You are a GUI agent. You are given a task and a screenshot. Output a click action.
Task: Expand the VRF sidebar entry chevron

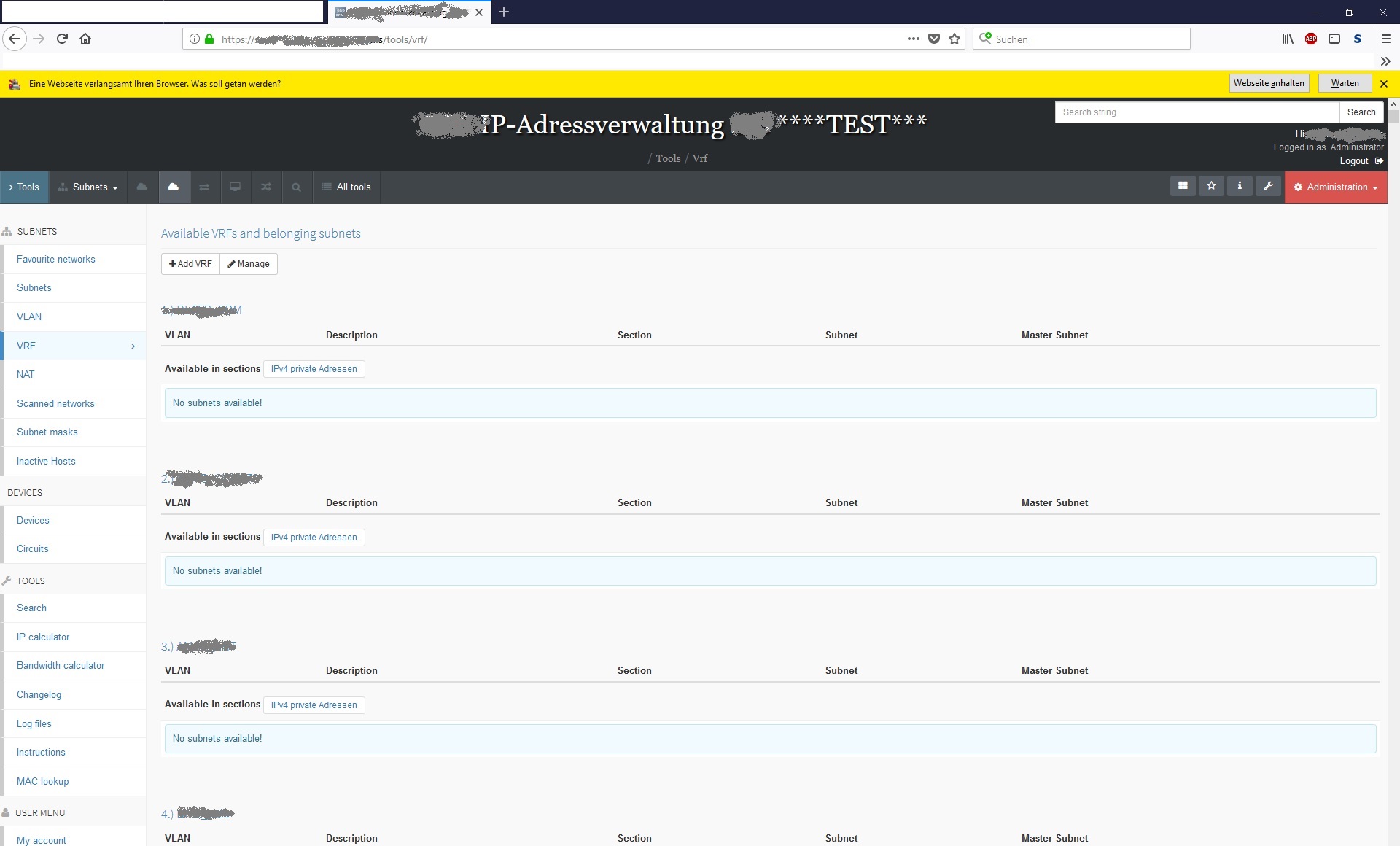pyautogui.click(x=133, y=346)
